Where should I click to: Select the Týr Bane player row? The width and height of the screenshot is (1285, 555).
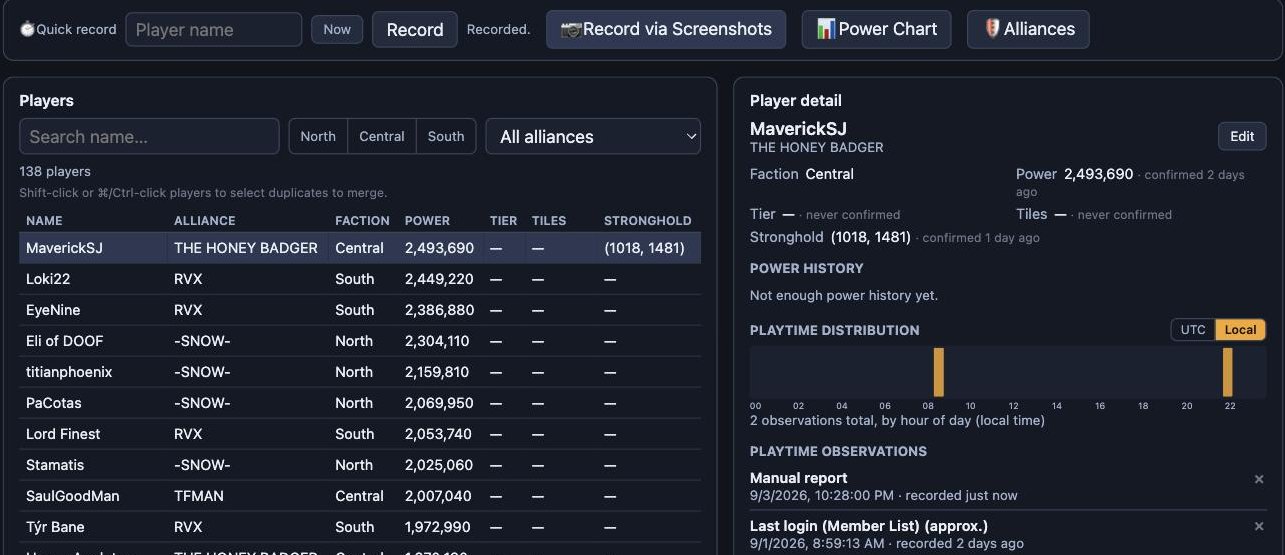tap(360, 527)
